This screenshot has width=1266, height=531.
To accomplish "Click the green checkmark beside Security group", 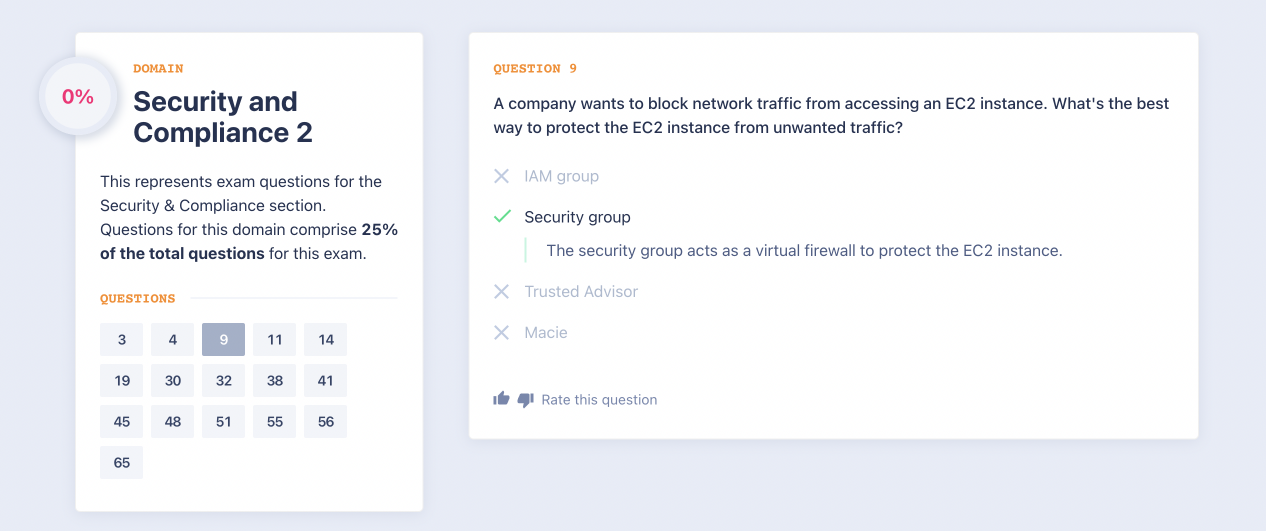I will pyautogui.click(x=502, y=216).
